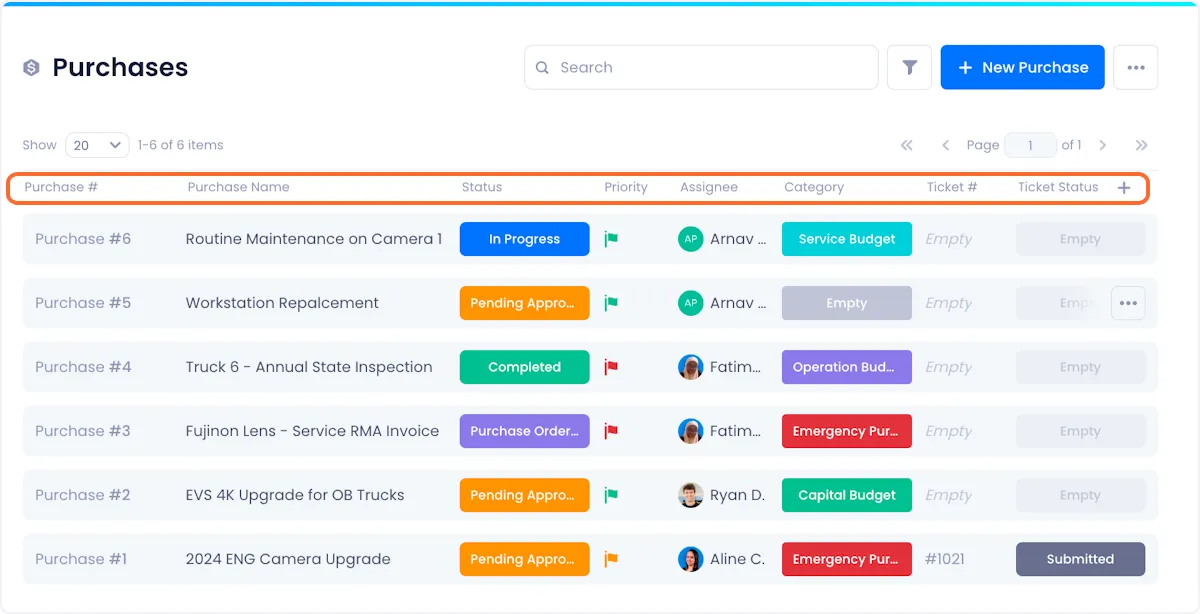Viewport: 1200px width, 614px height.
Task: Click the Status column header
Action: pyautogui.click(x=482, y=187)
